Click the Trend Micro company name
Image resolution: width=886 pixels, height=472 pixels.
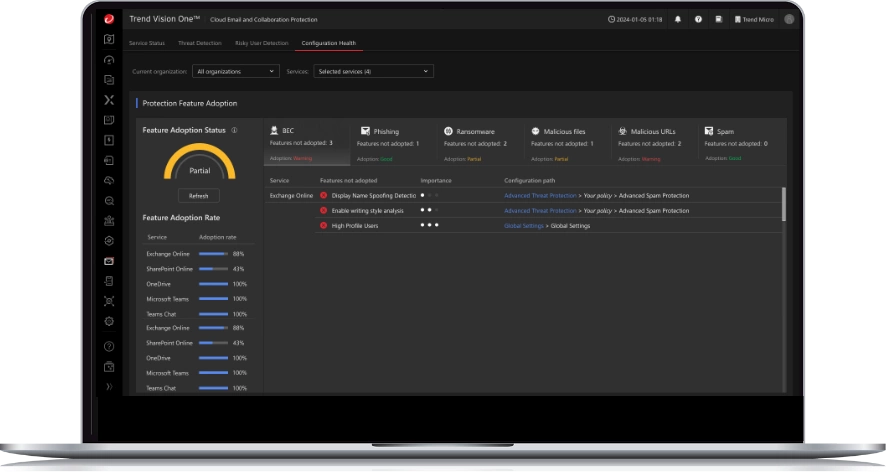click(758, 20)
